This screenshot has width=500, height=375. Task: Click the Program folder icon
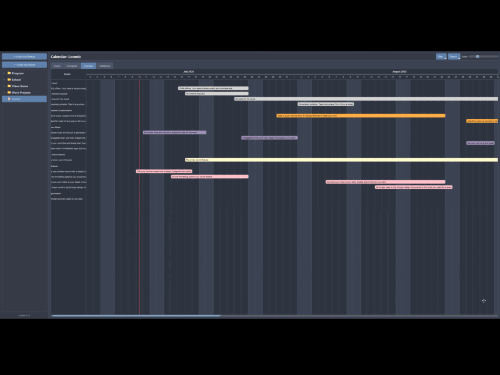[9, 73]
